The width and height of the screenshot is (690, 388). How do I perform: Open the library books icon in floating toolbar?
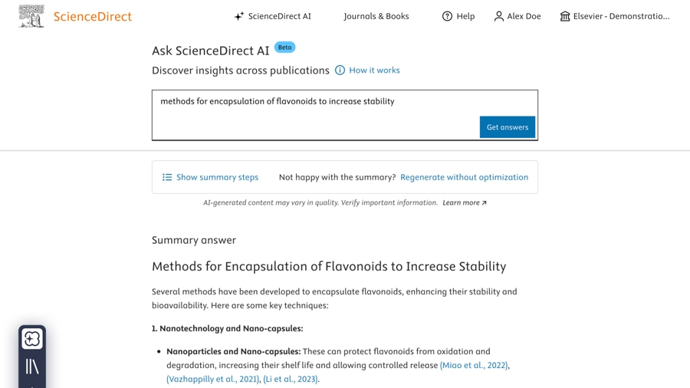(32, 366)
